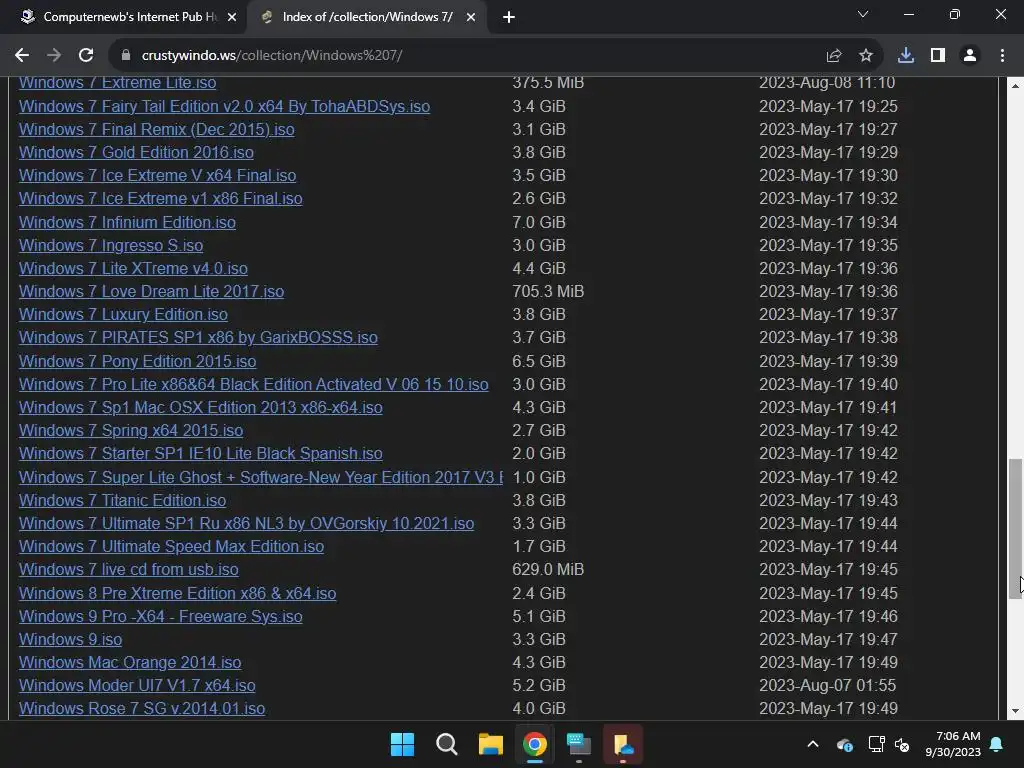
Task: Select Windows 7 Lite XTreme v4.0.iso
Action: tap(133, 268)
